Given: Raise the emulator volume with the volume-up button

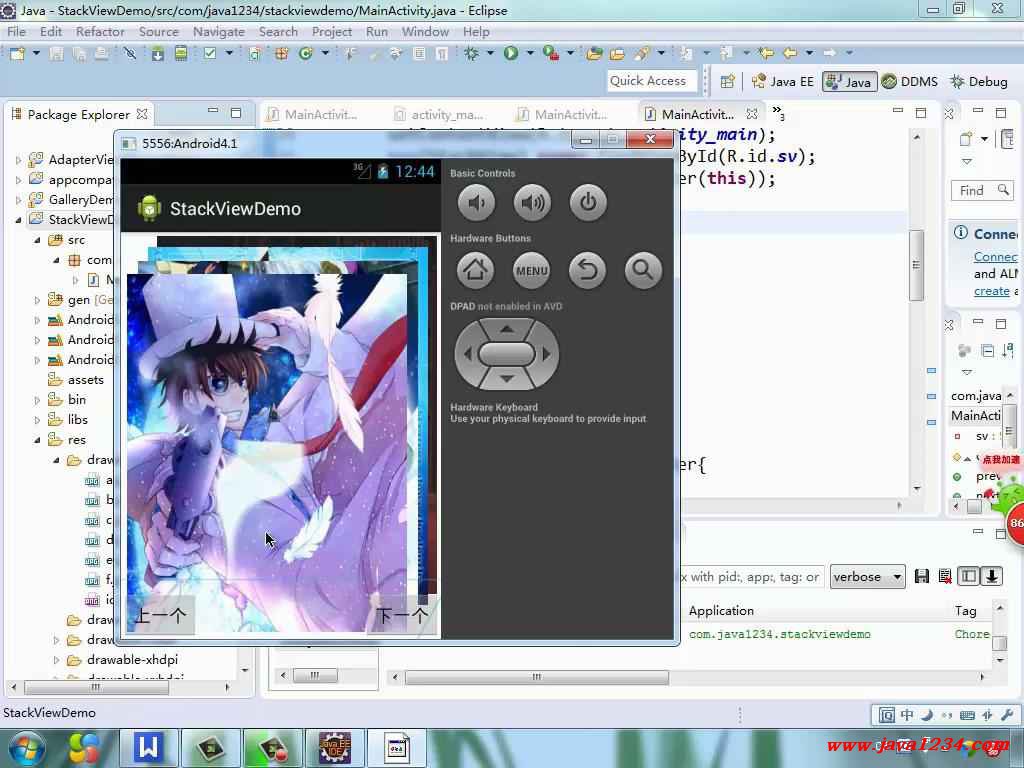Looking at the screenshot, I should click(532, 202).
